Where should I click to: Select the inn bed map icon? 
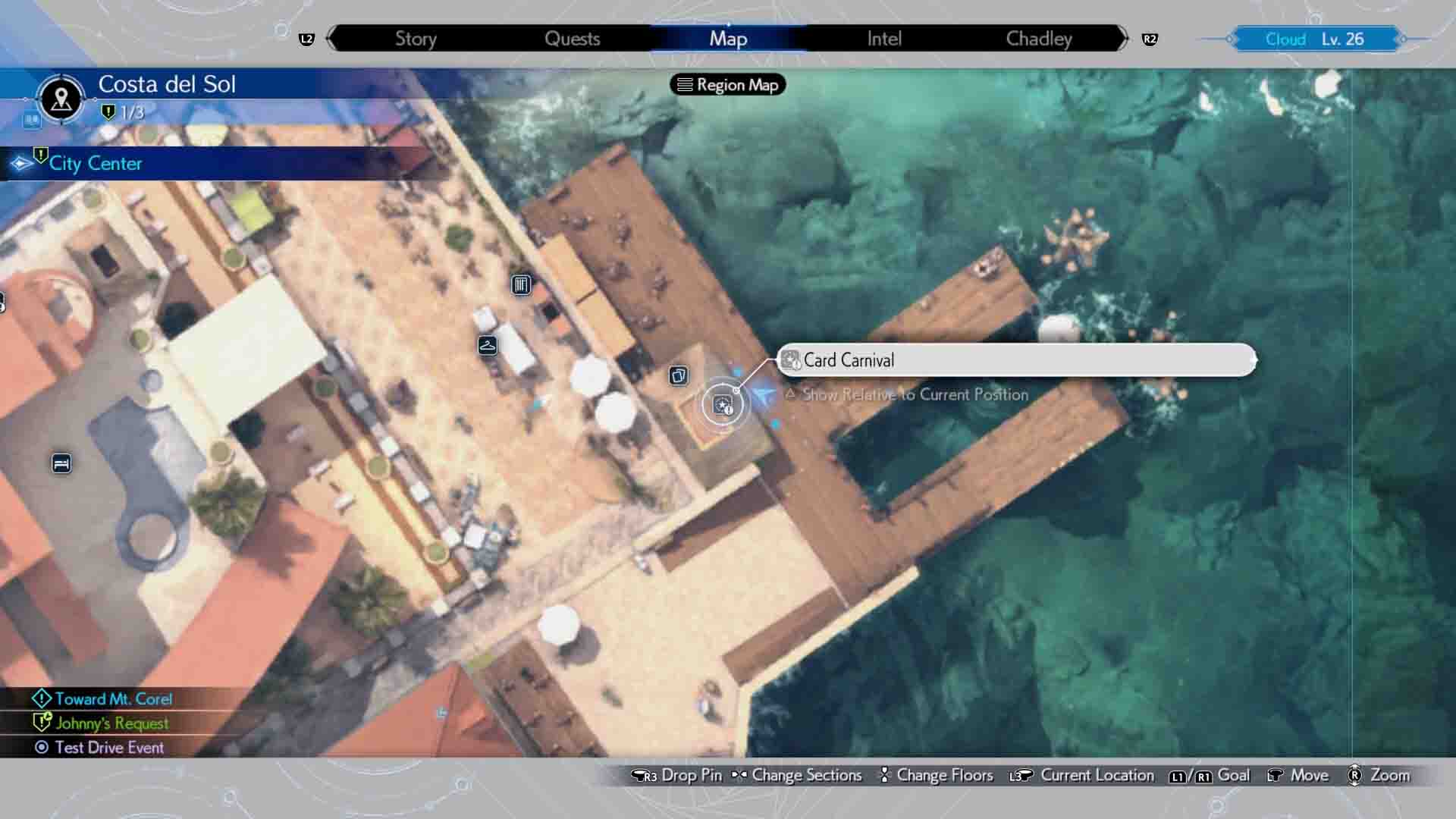coord(61,463)
